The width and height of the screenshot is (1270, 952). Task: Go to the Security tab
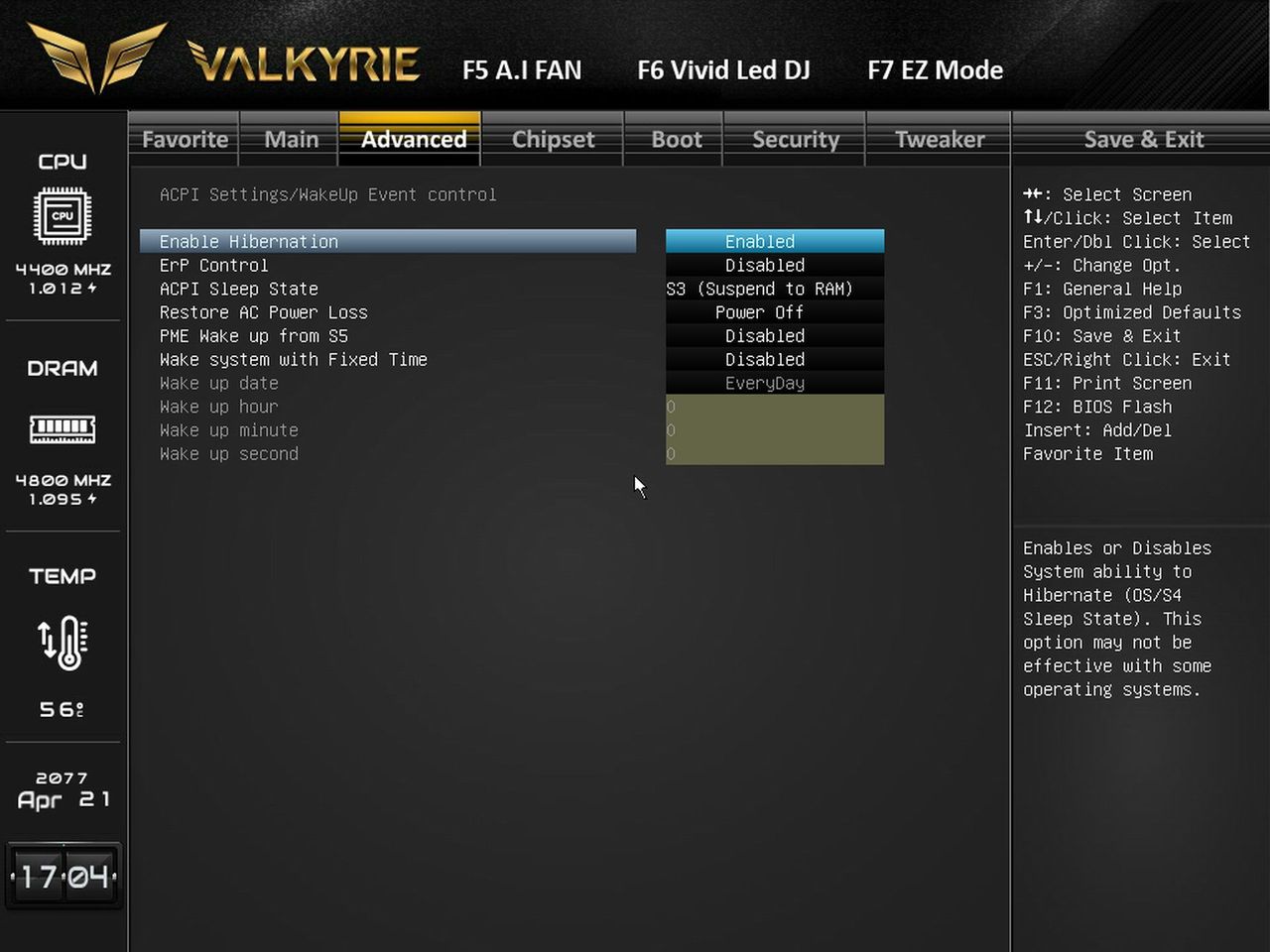point(795,140)
